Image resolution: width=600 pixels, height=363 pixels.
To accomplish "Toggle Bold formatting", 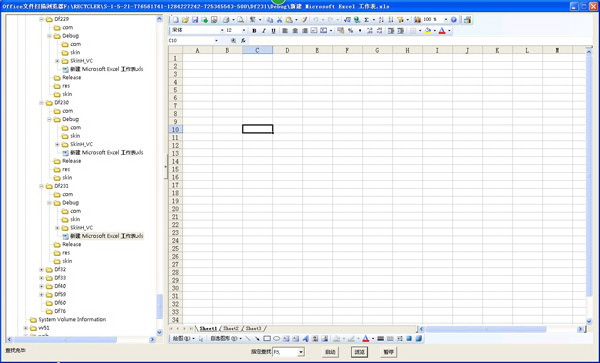I will pos(254,31).
